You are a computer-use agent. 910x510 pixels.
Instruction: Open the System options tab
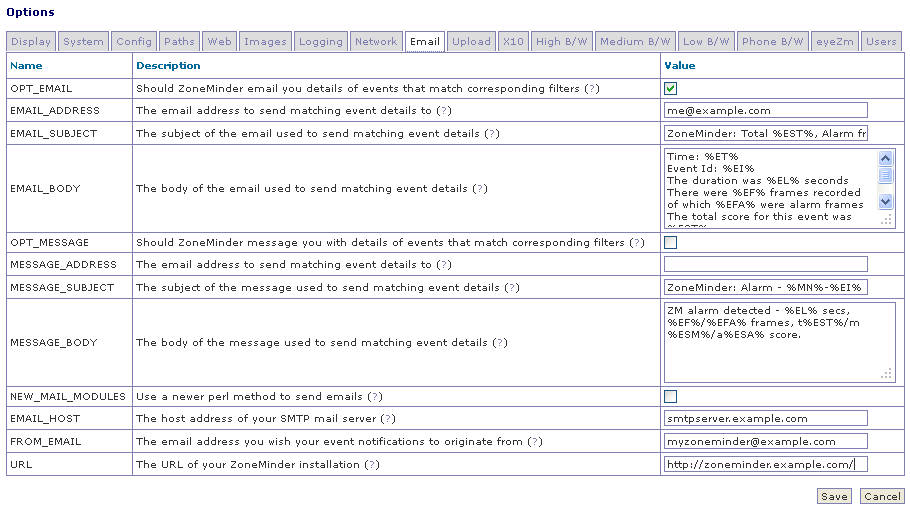point(83,42)
